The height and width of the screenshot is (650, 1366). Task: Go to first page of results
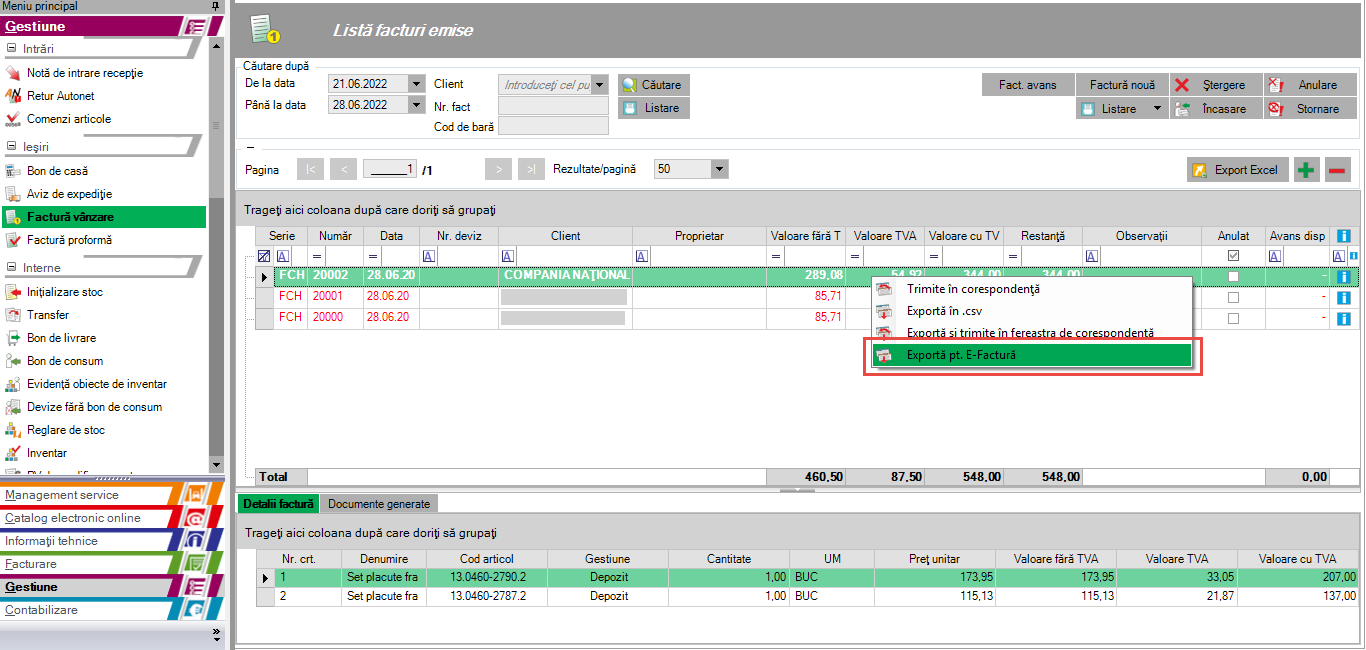(311, 170)
